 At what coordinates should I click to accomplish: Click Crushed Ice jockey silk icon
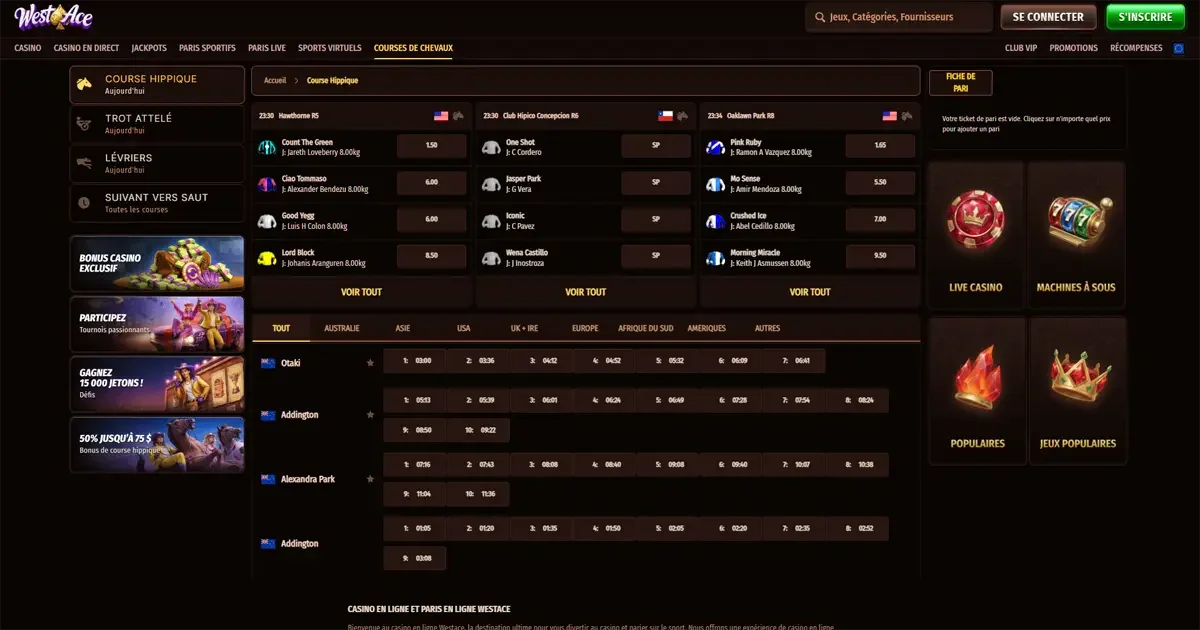[x=715, y=221]
